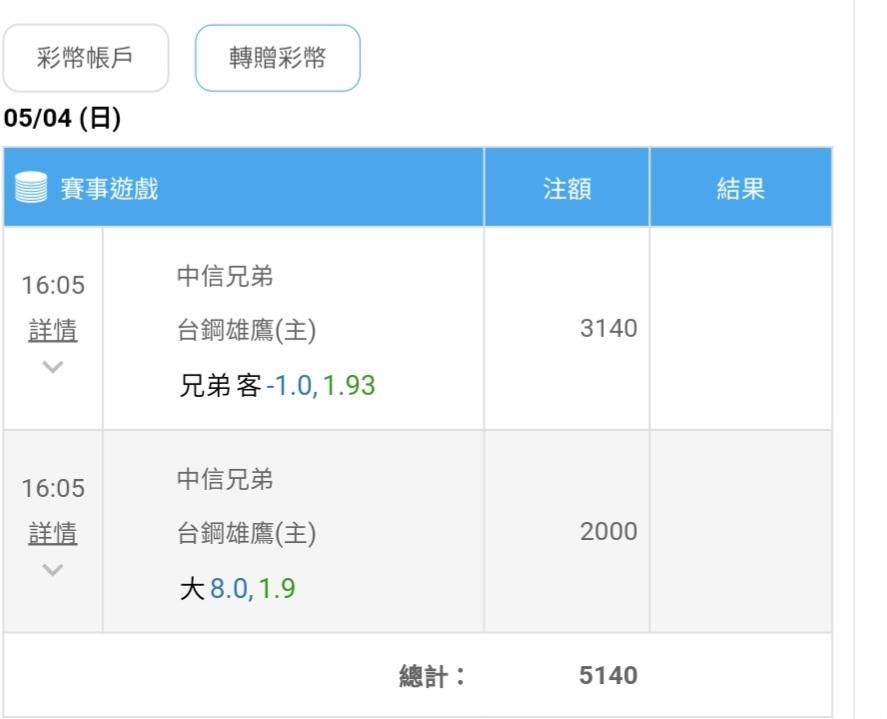The width and height of the screenshot is (887, 719).
Task: Click the coin stack icon in the header
Action: (x=31, y=188)
